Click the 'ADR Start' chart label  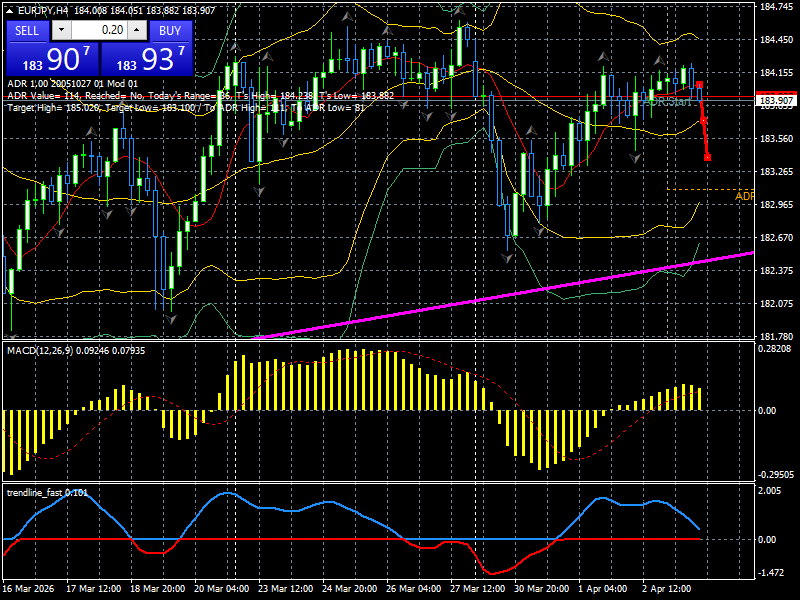(x=666, y=102)
